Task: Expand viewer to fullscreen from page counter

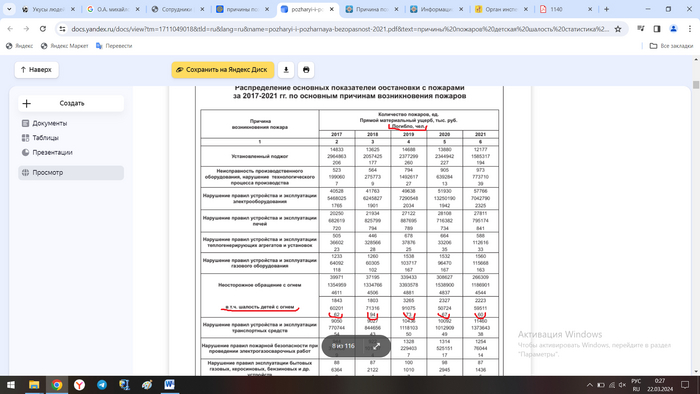Action: [x=376, y=346]
